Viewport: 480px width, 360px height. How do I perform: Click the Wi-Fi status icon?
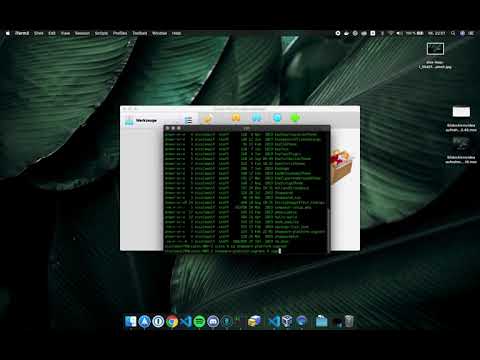tap(390, 33)
